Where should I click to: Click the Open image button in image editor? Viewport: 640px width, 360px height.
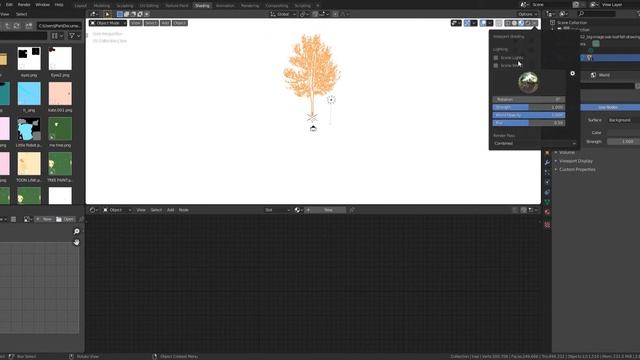tap(65, 219)
